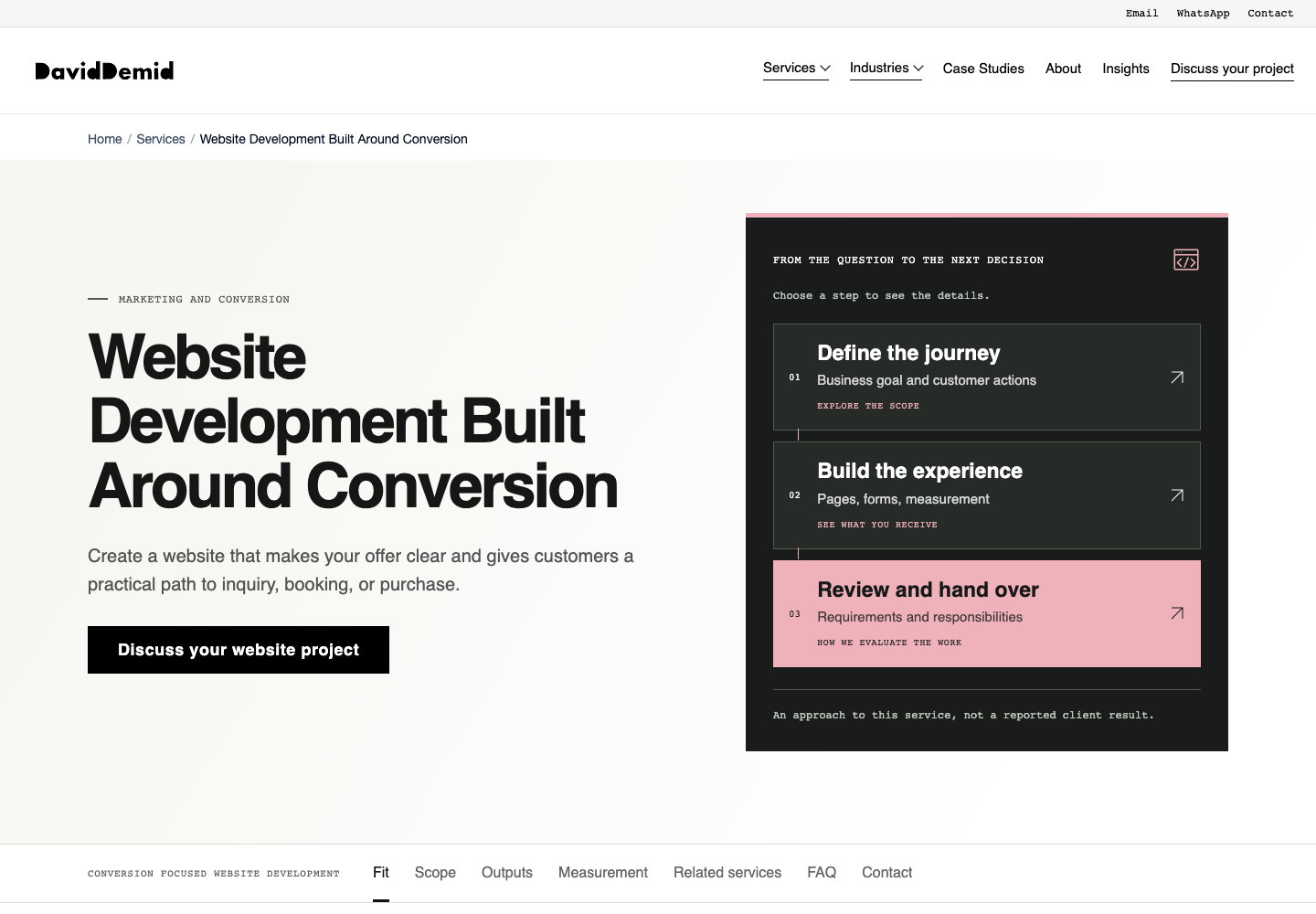Image resolution: width=1316 pixels, height=914 pixels.
Task: Click How we evaluate the work label
Action: (x=889, y=643)
